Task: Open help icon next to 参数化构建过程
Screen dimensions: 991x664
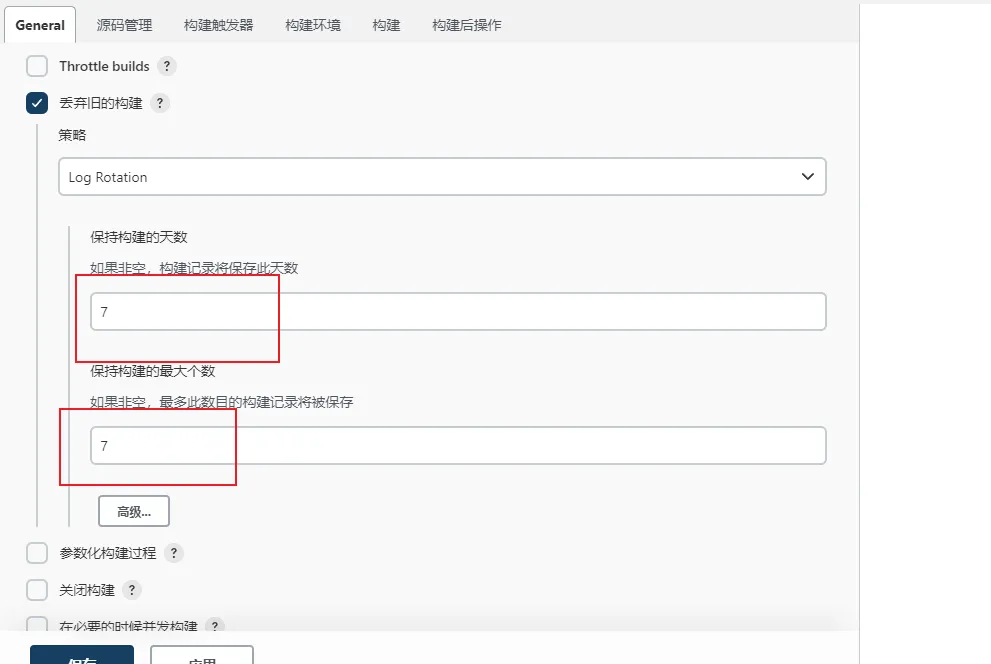Action: (174, 553)
